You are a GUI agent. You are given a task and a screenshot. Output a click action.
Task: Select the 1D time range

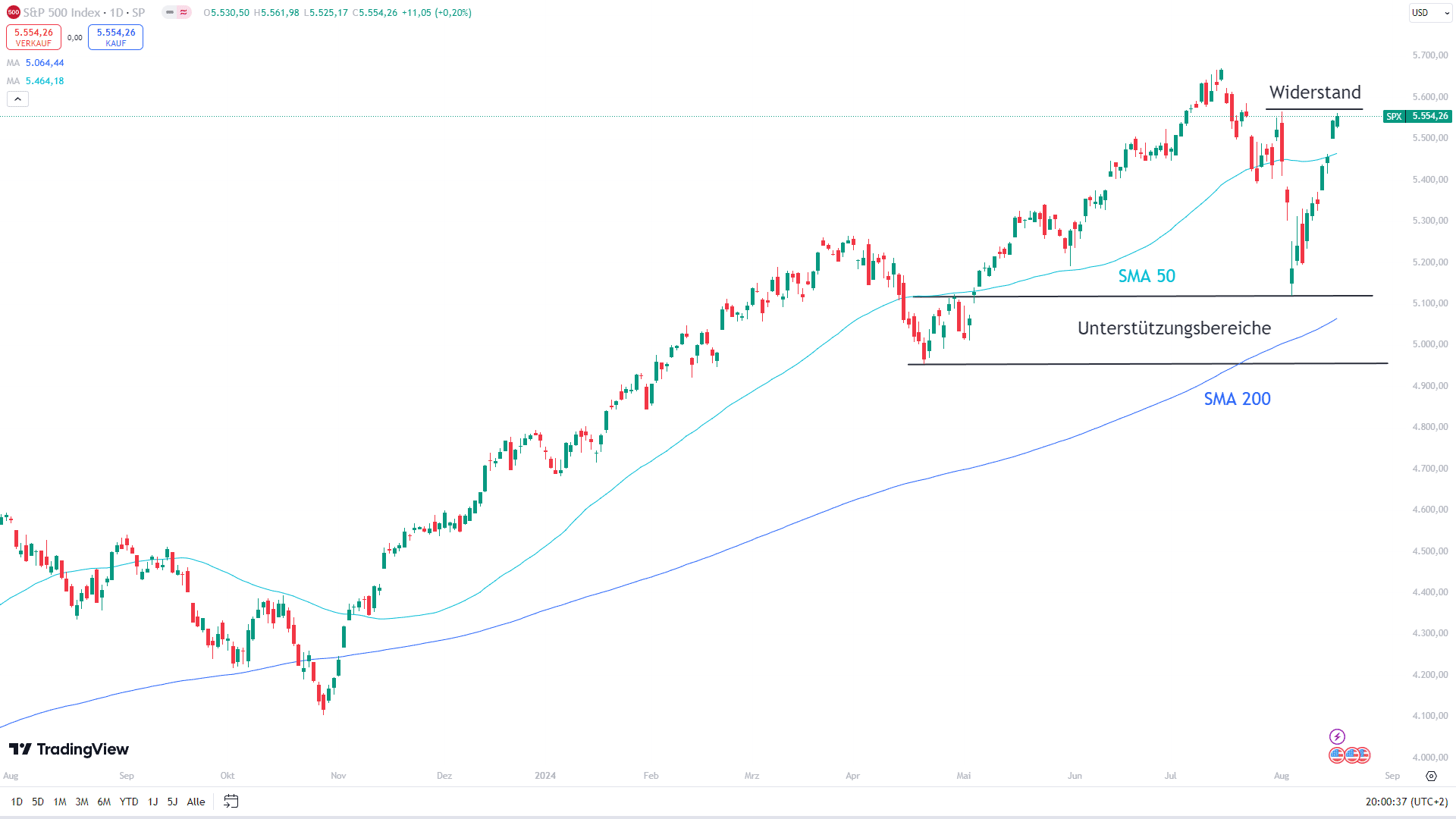17,802
